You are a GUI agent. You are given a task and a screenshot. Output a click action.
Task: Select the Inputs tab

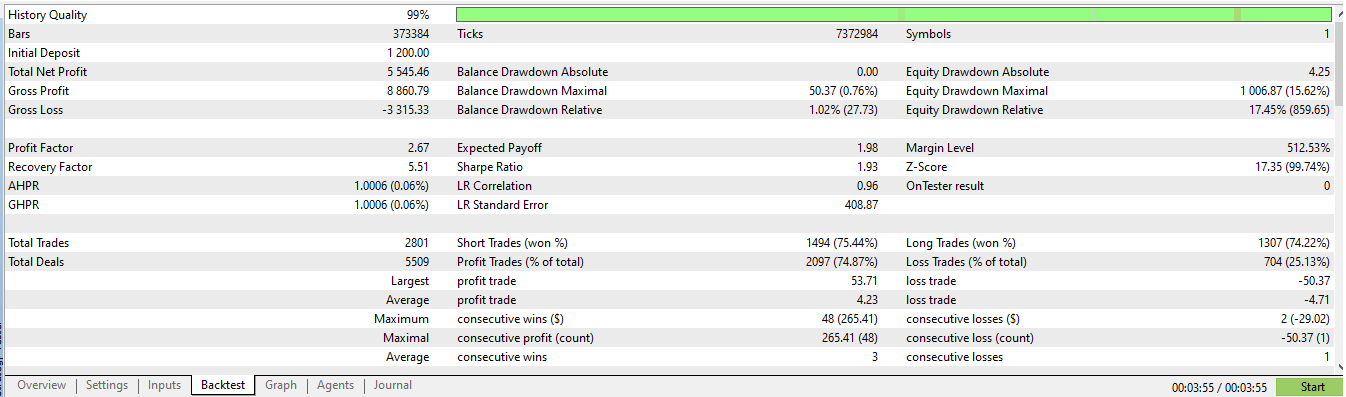[165, 385]
